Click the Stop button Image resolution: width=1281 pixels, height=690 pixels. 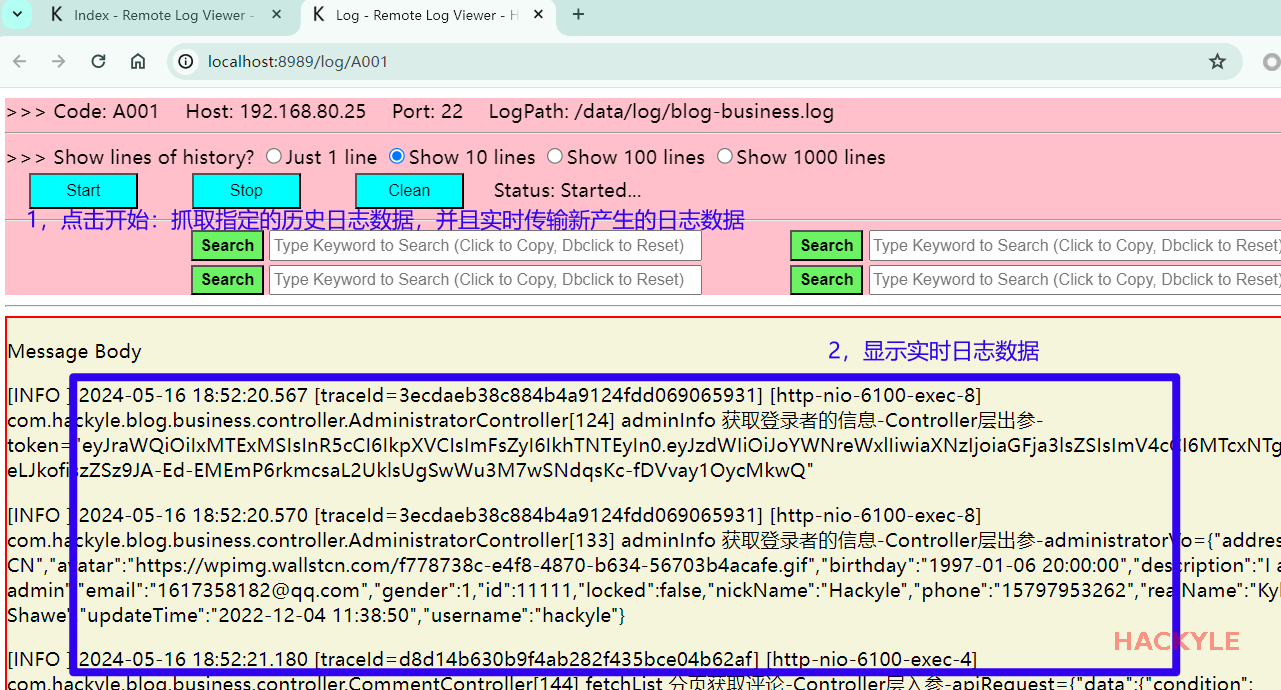click(x=246, y=190)
